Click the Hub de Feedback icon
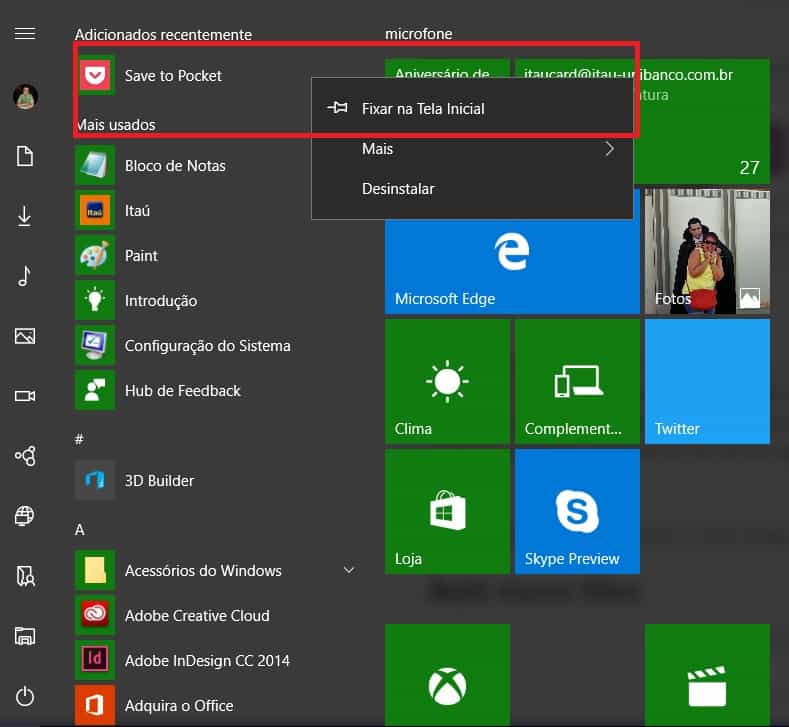 [95, 390]
